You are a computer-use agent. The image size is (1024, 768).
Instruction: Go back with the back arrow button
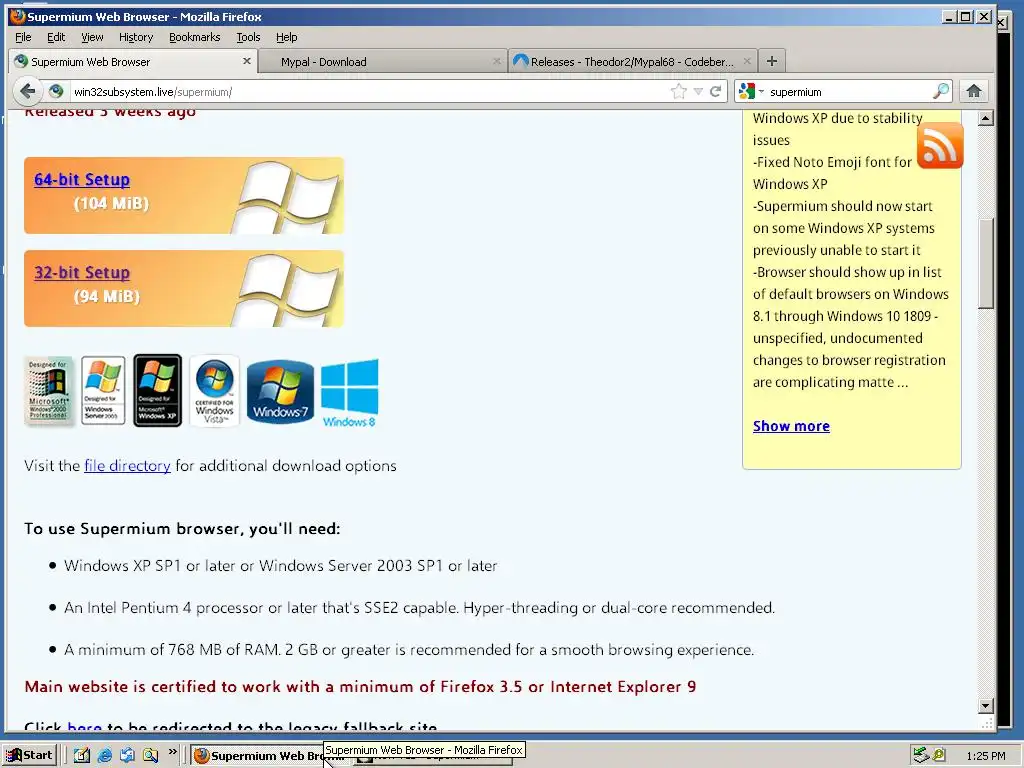pos(26,91)
